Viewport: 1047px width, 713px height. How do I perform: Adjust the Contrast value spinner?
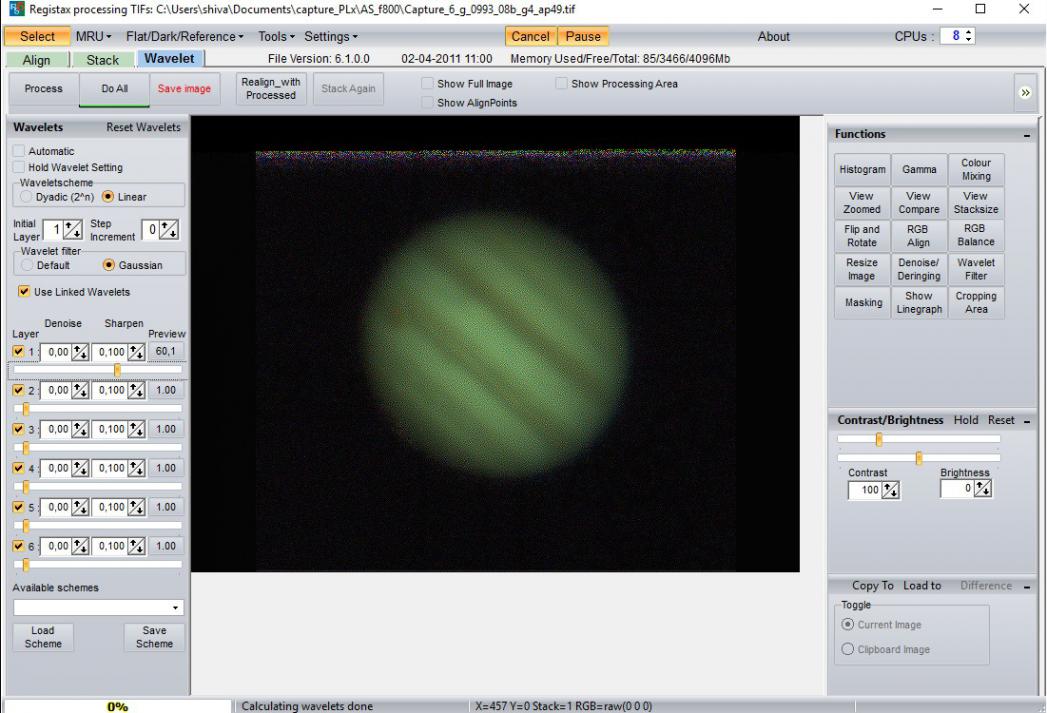[891, 490]
